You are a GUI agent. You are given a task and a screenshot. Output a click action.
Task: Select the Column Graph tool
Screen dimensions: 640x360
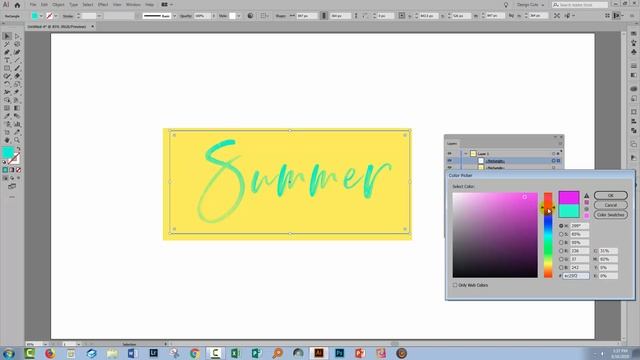(x=17, y=124)
